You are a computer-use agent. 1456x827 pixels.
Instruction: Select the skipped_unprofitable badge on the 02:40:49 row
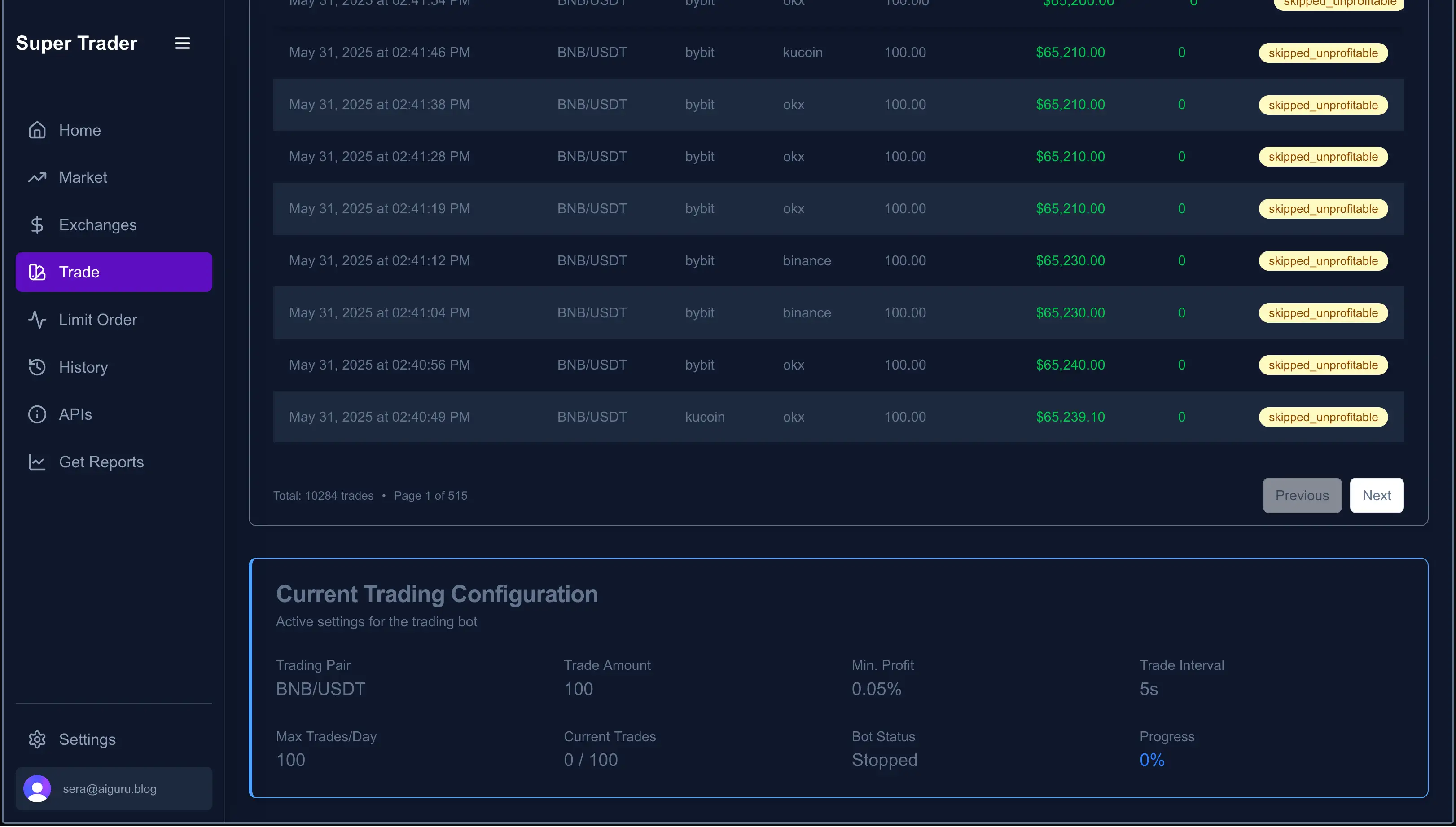[1323, 416]
